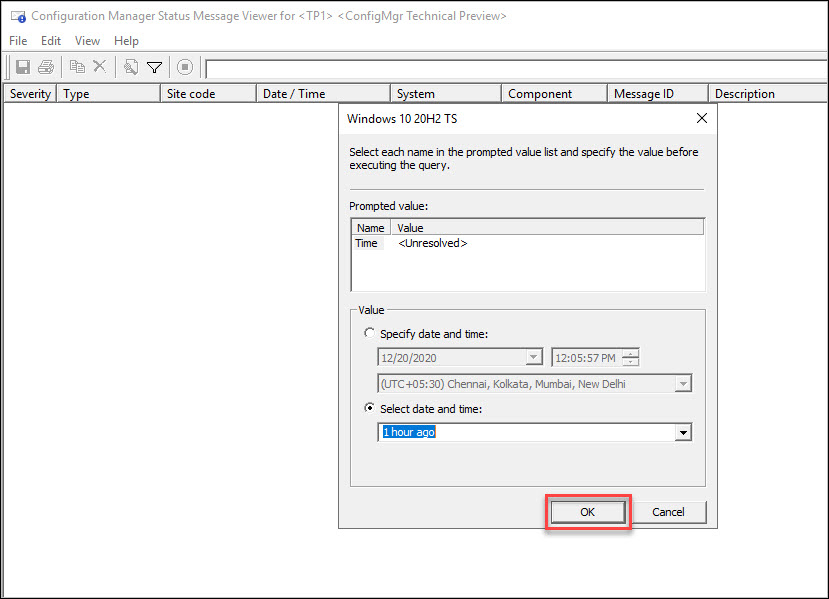
Task: Click the toolbar query text field
Action: pos(517,69)
